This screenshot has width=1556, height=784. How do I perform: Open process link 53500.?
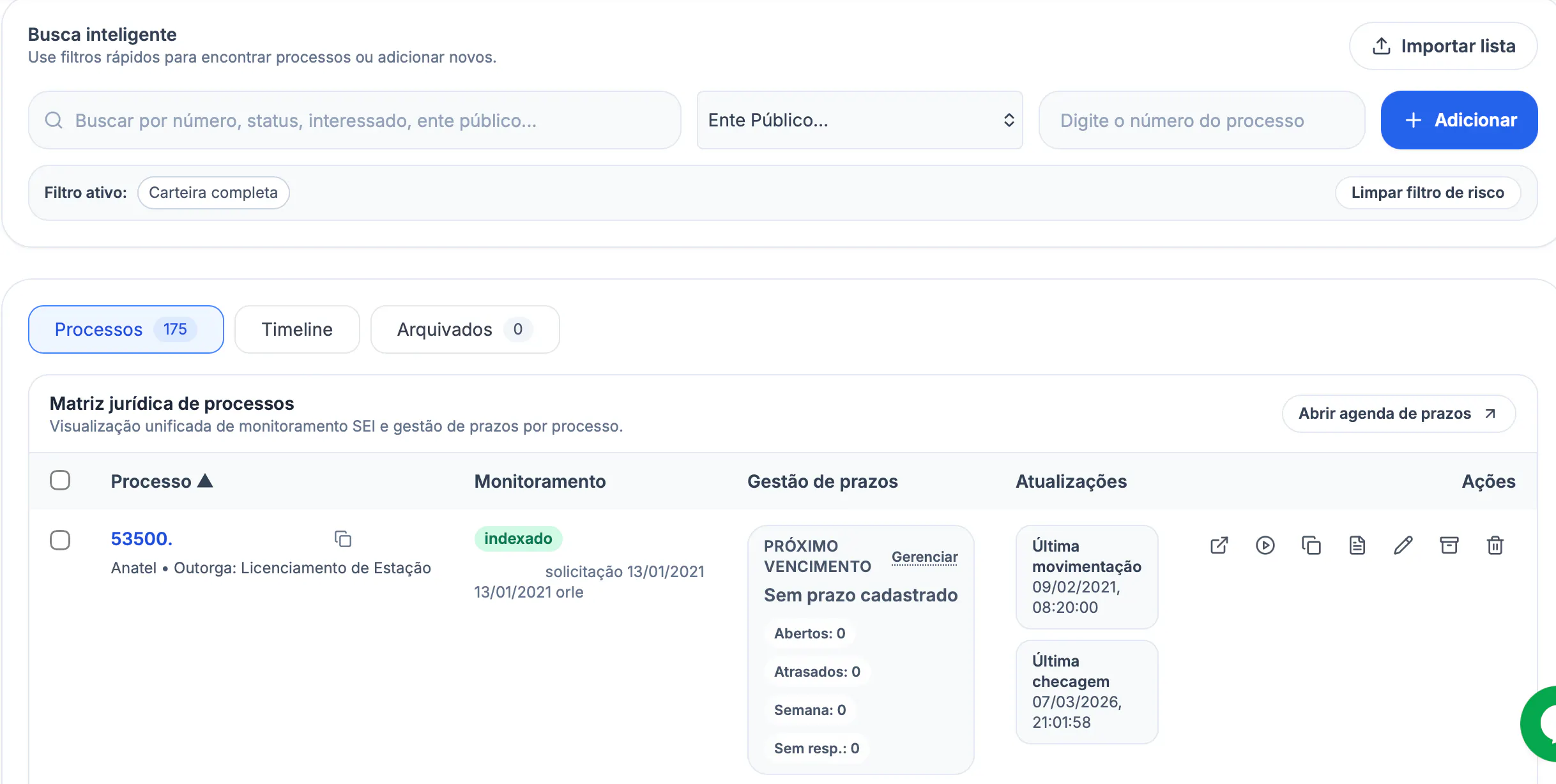coord(142,539)
